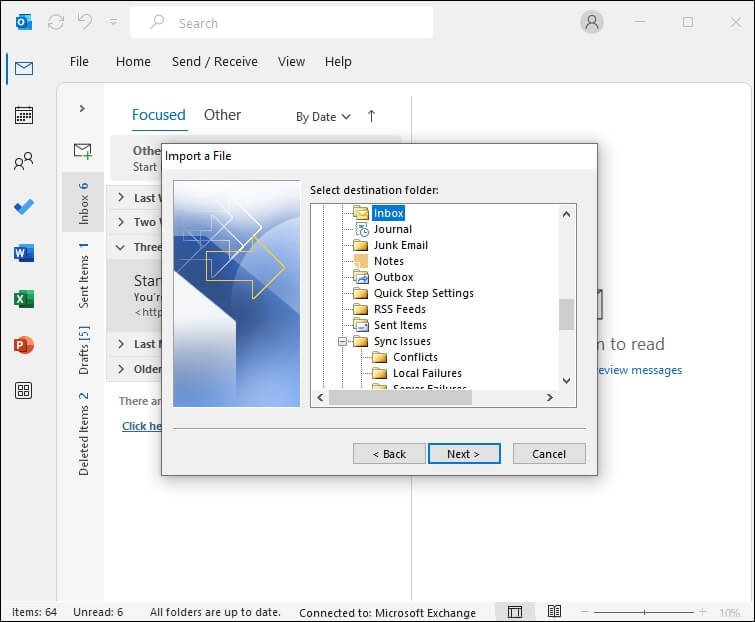Image resolution: width=755 pixels, height=622 pixels.
Task: Open the account profile avatar
Action: 592,22
